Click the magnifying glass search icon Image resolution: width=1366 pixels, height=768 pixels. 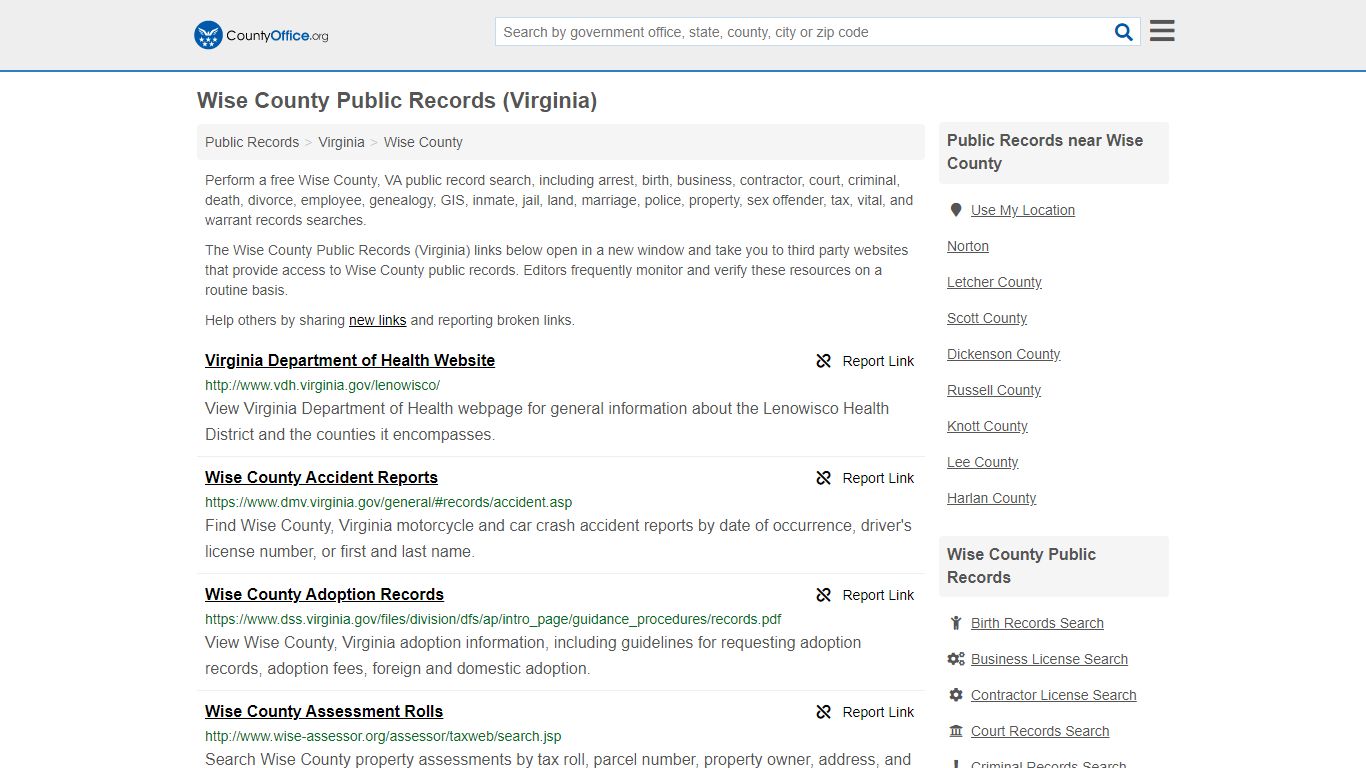click(x=1124, y=32)
